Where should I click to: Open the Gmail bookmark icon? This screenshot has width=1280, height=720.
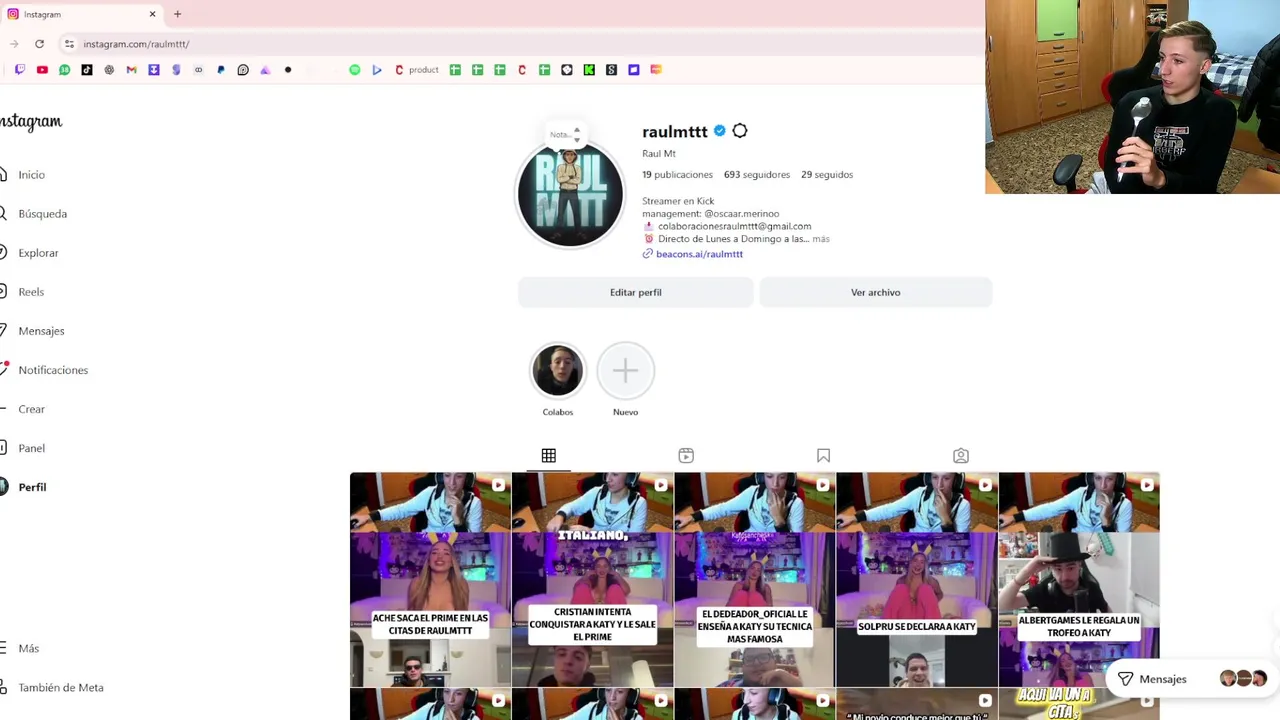(x=131, y=70)
